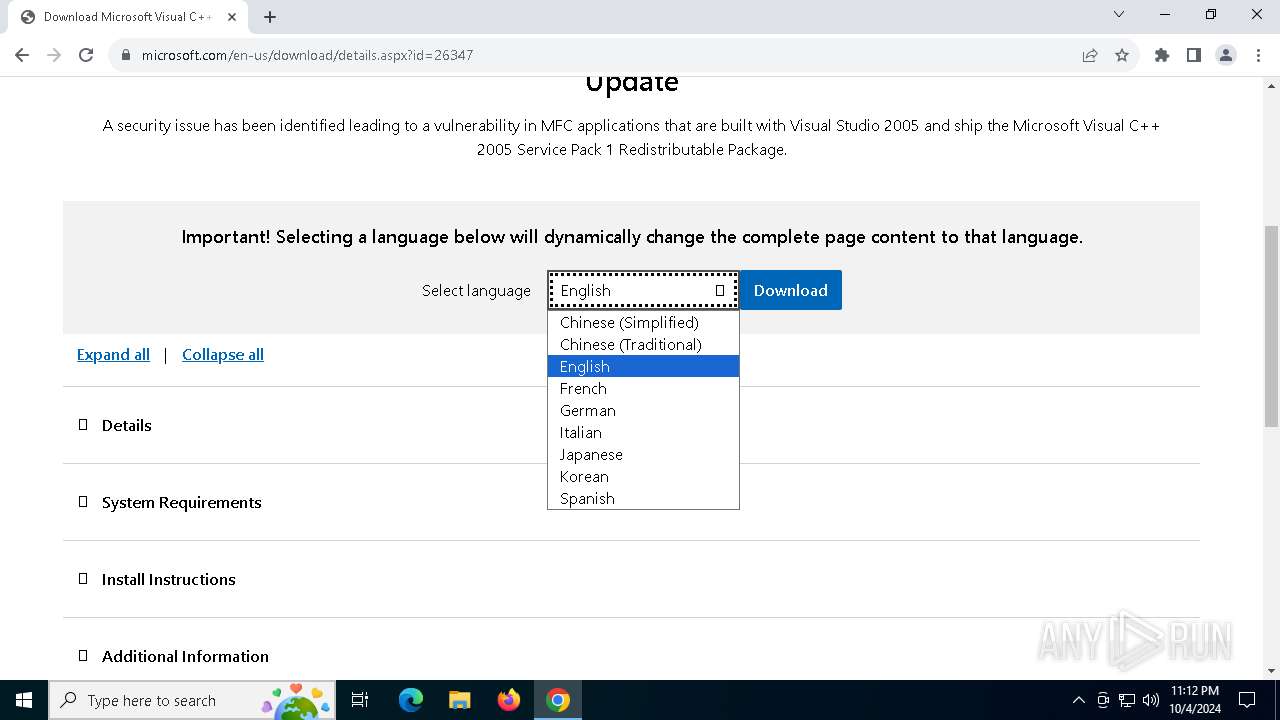Choose Chinese (Simplified) from the list
The height and width of the screenshot is (720, 1280).
pos(643,322)
